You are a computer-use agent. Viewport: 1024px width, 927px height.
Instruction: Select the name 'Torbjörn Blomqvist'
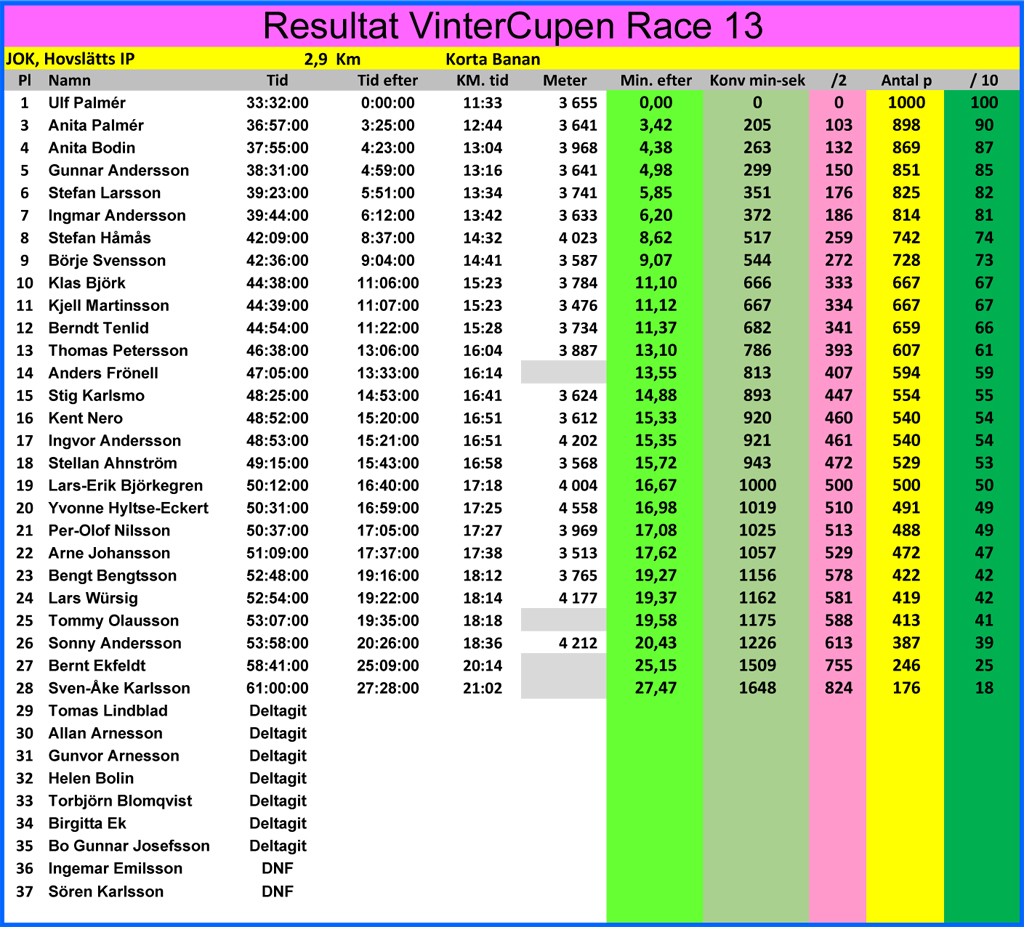(x=120, y=801)
